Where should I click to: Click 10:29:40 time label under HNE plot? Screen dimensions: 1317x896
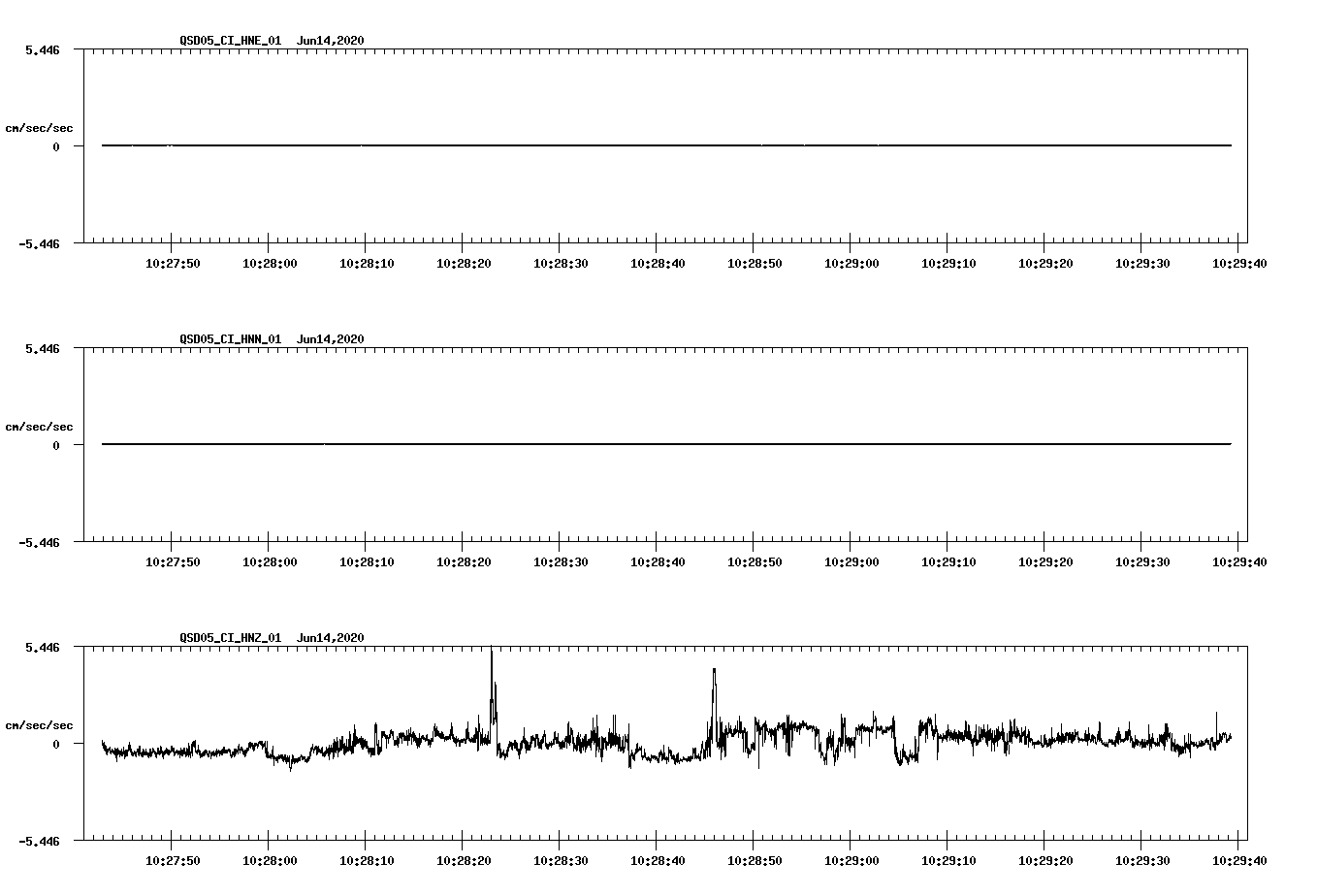pos(1239,263)
